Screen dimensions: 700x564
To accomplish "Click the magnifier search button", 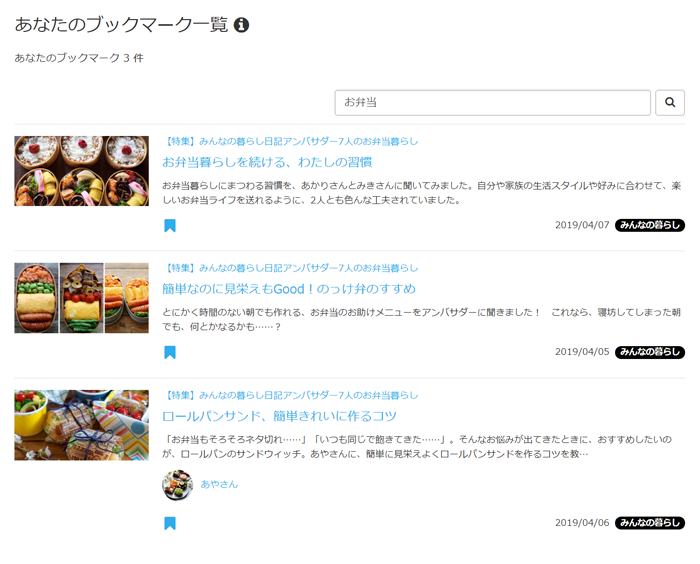I will (670, 103).
